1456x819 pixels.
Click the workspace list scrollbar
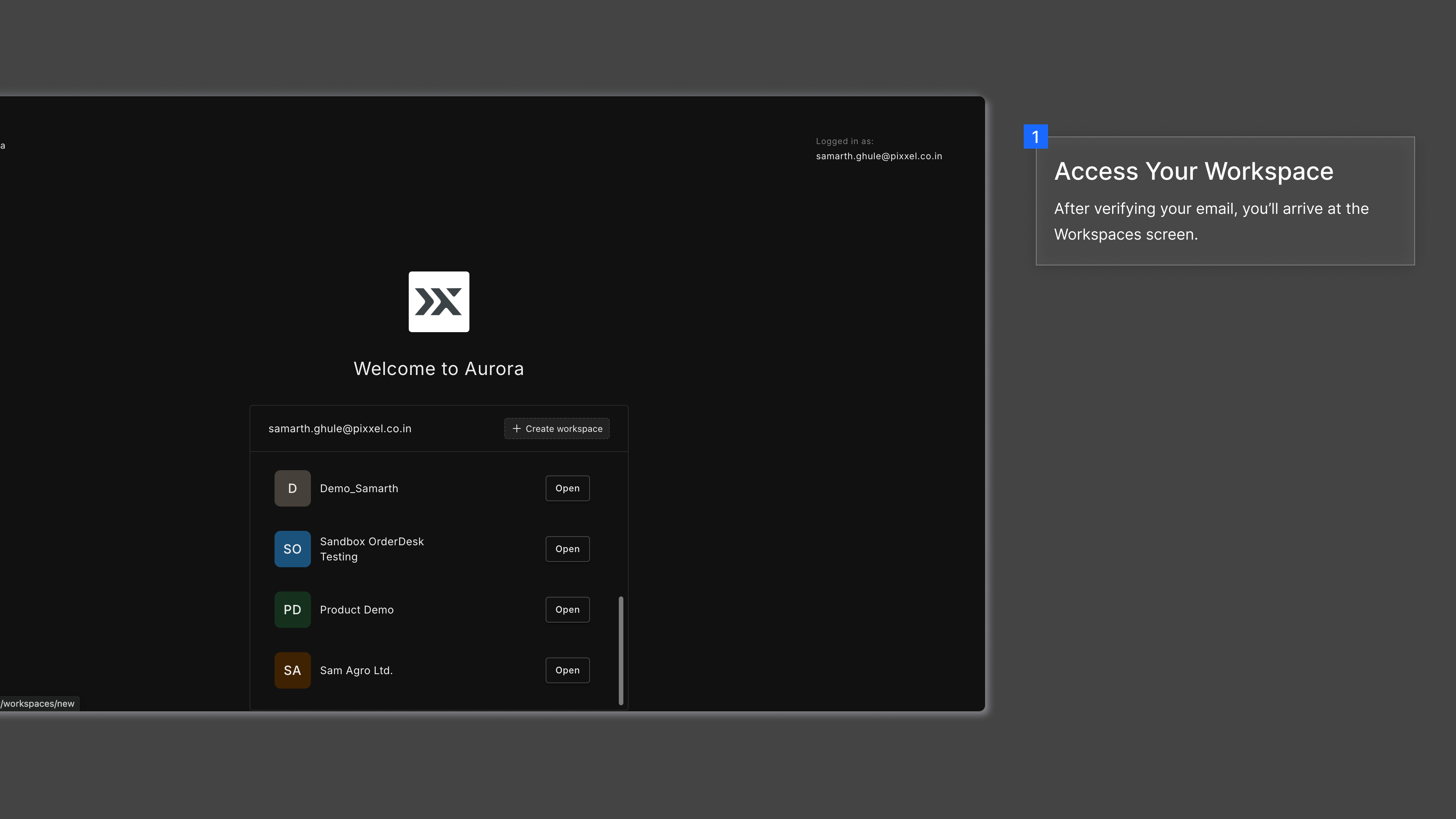[x=621, y=650]
